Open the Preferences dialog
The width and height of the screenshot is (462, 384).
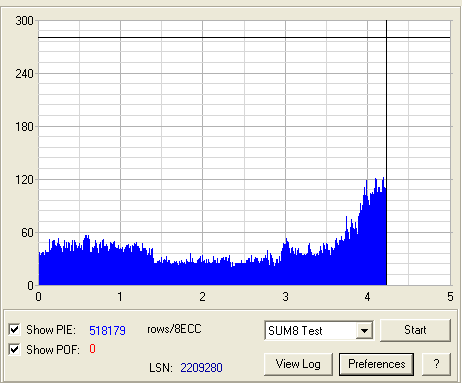(x=376, y=364)
